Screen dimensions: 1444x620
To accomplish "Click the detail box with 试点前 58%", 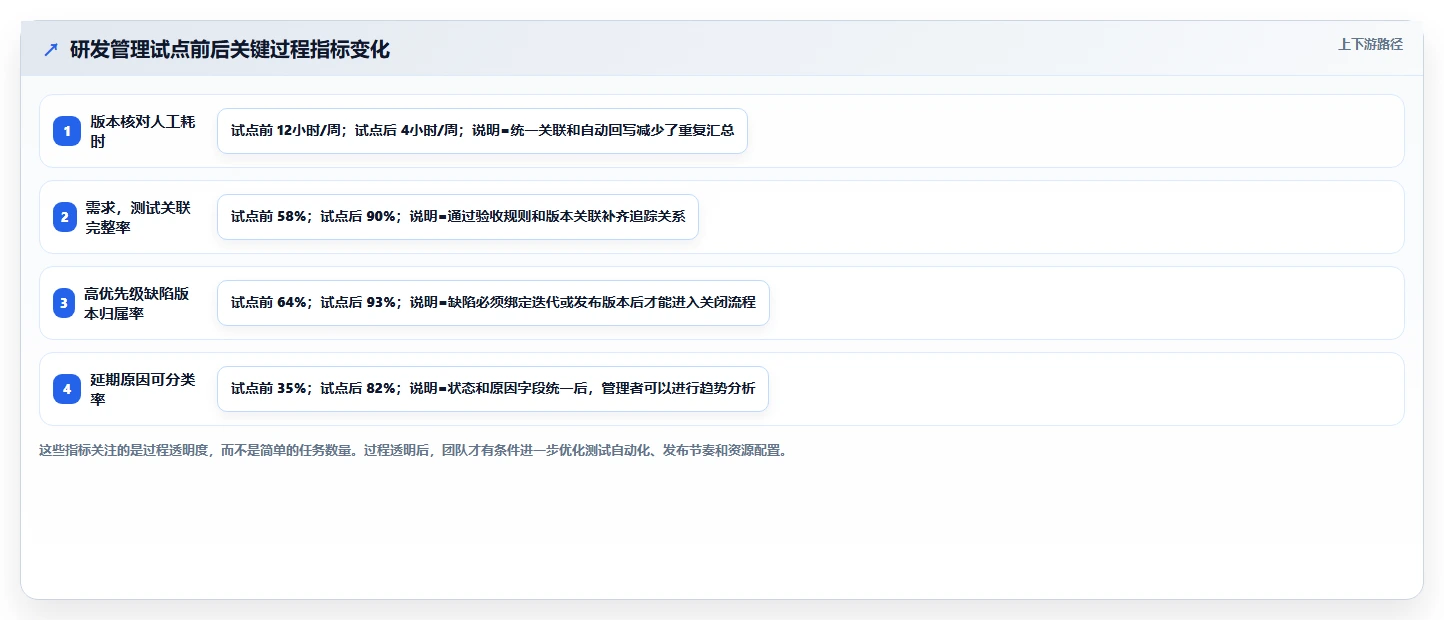I will [458, 217].
